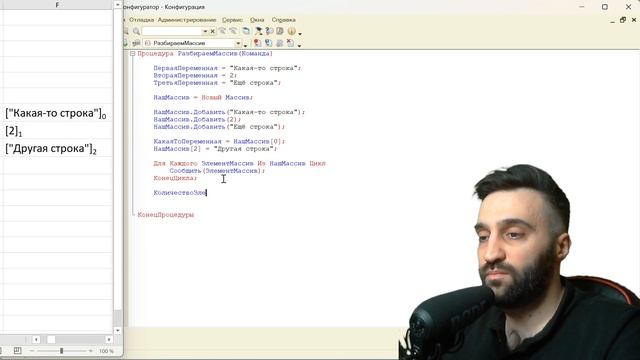Click the find next icon
This screenshot has height=360, width=640.
[x=233, y=31]
